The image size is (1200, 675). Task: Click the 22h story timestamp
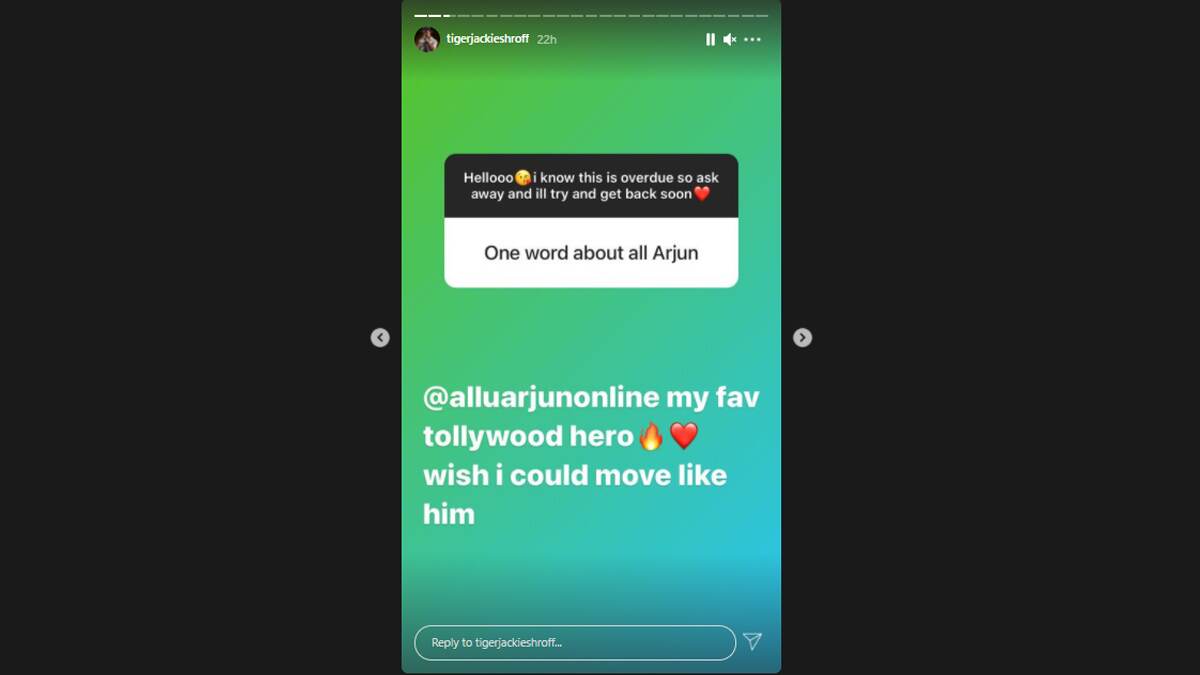[546, 39]
